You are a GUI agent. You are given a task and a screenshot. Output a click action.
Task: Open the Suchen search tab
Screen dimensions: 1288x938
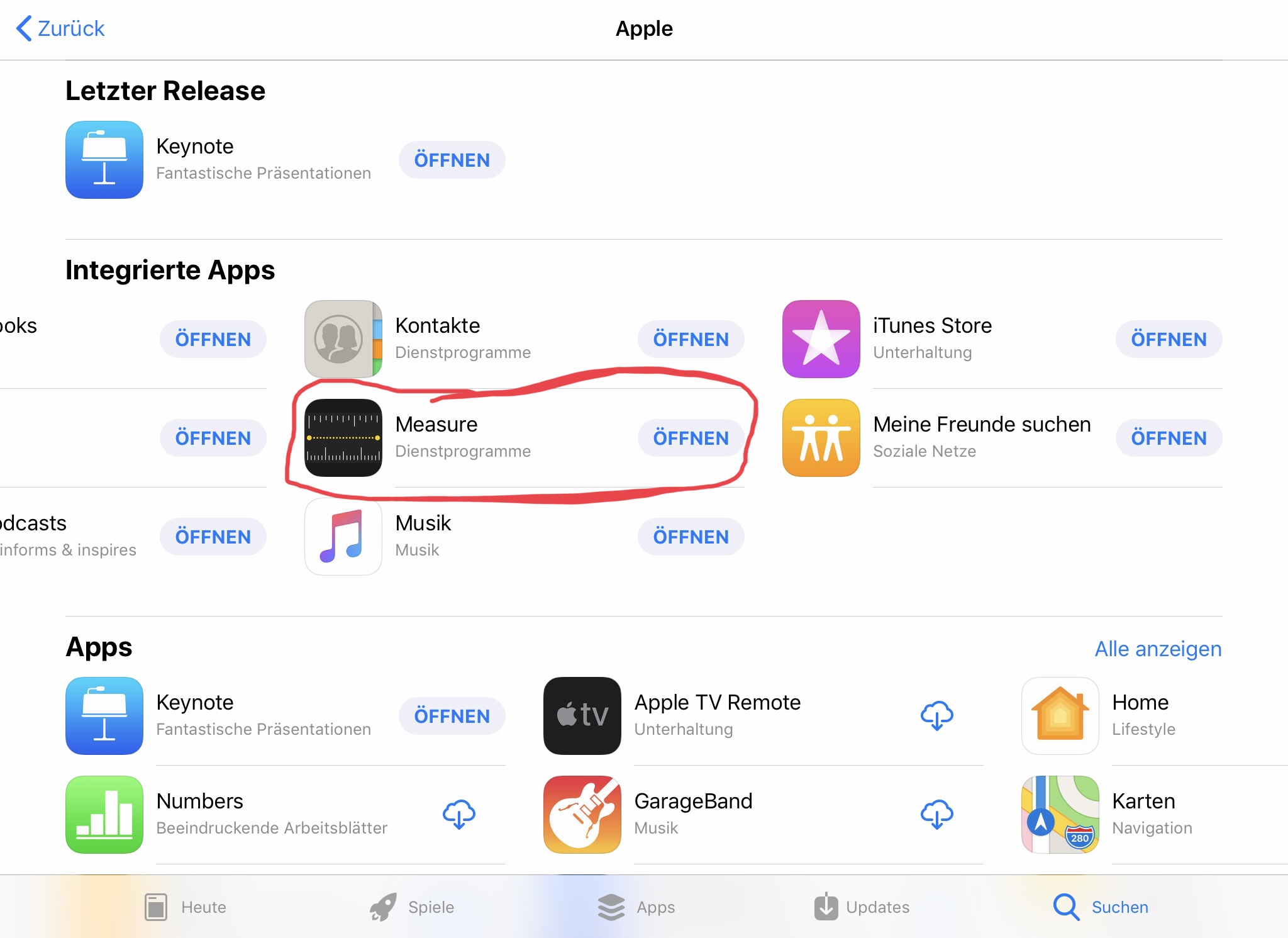[x=1101, y=907]
